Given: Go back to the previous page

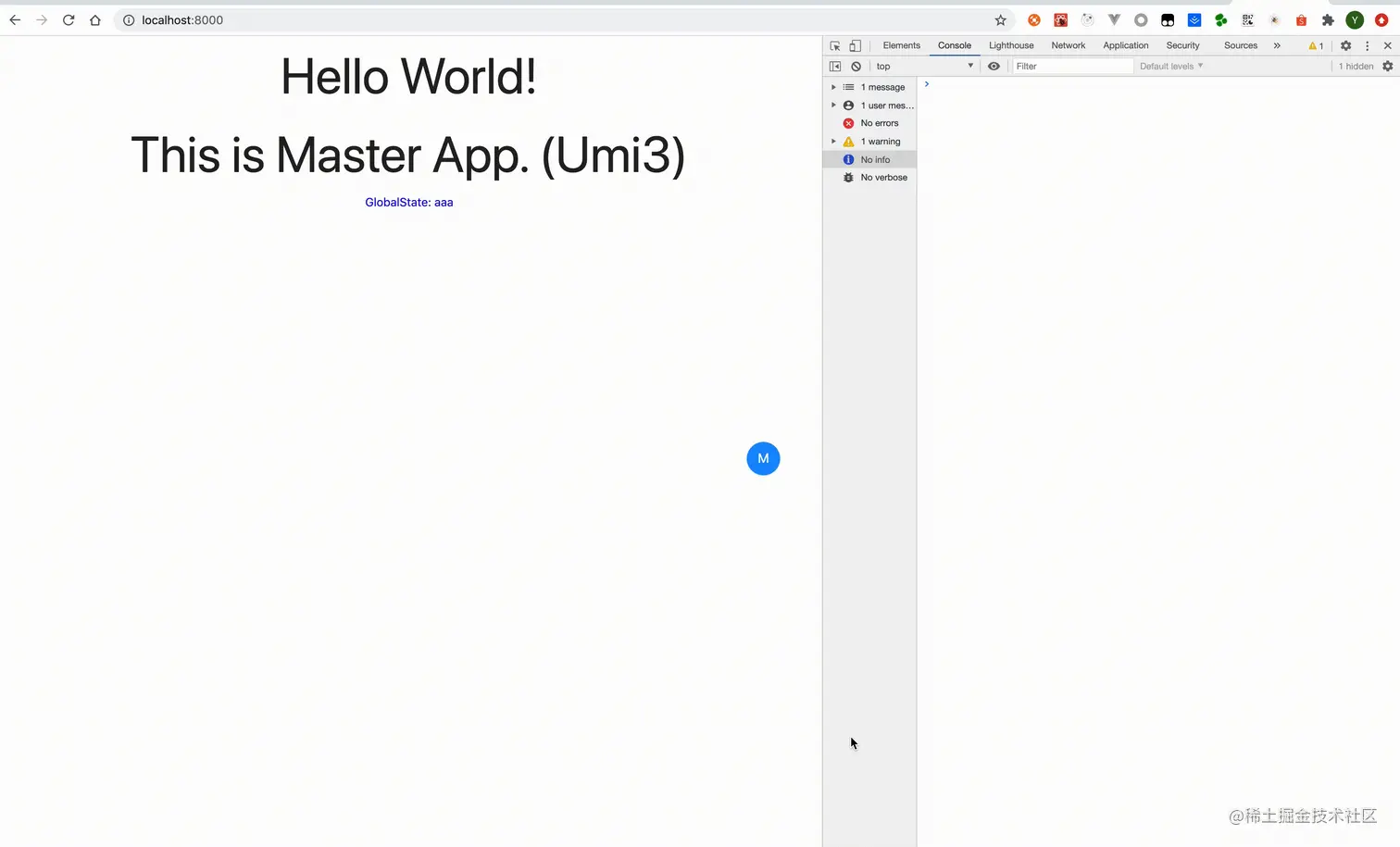Looking at the screenshot, I should [15, 20].
